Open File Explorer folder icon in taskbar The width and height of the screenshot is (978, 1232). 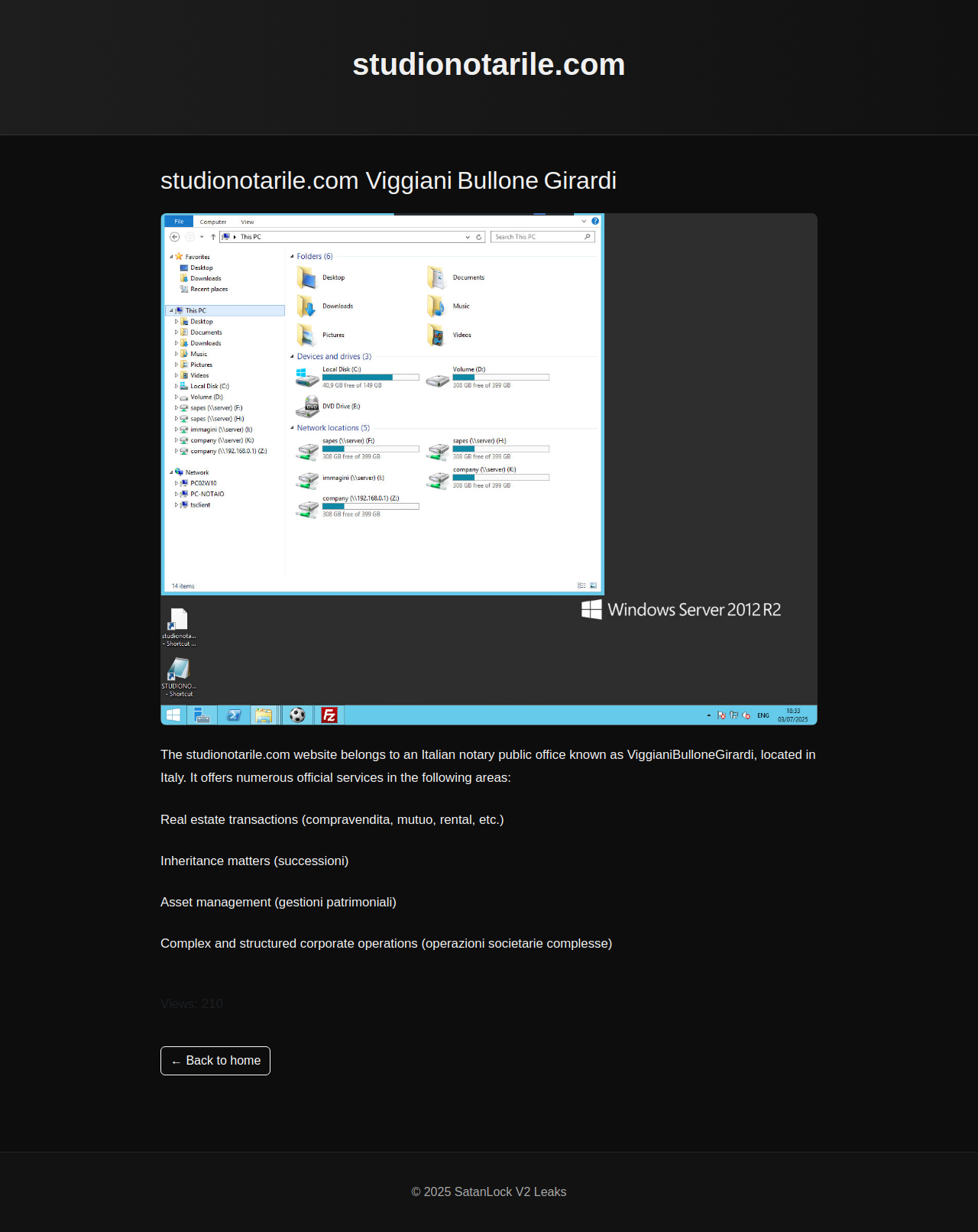coord(264,715)
